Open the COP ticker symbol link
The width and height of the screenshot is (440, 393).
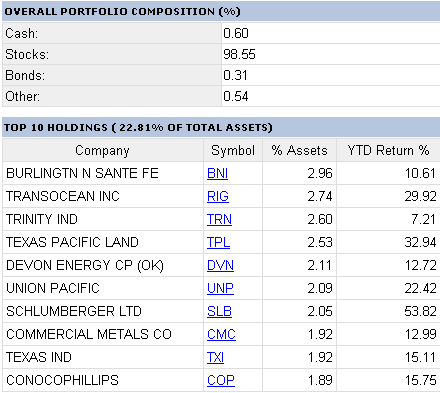[x=221, y=380]
